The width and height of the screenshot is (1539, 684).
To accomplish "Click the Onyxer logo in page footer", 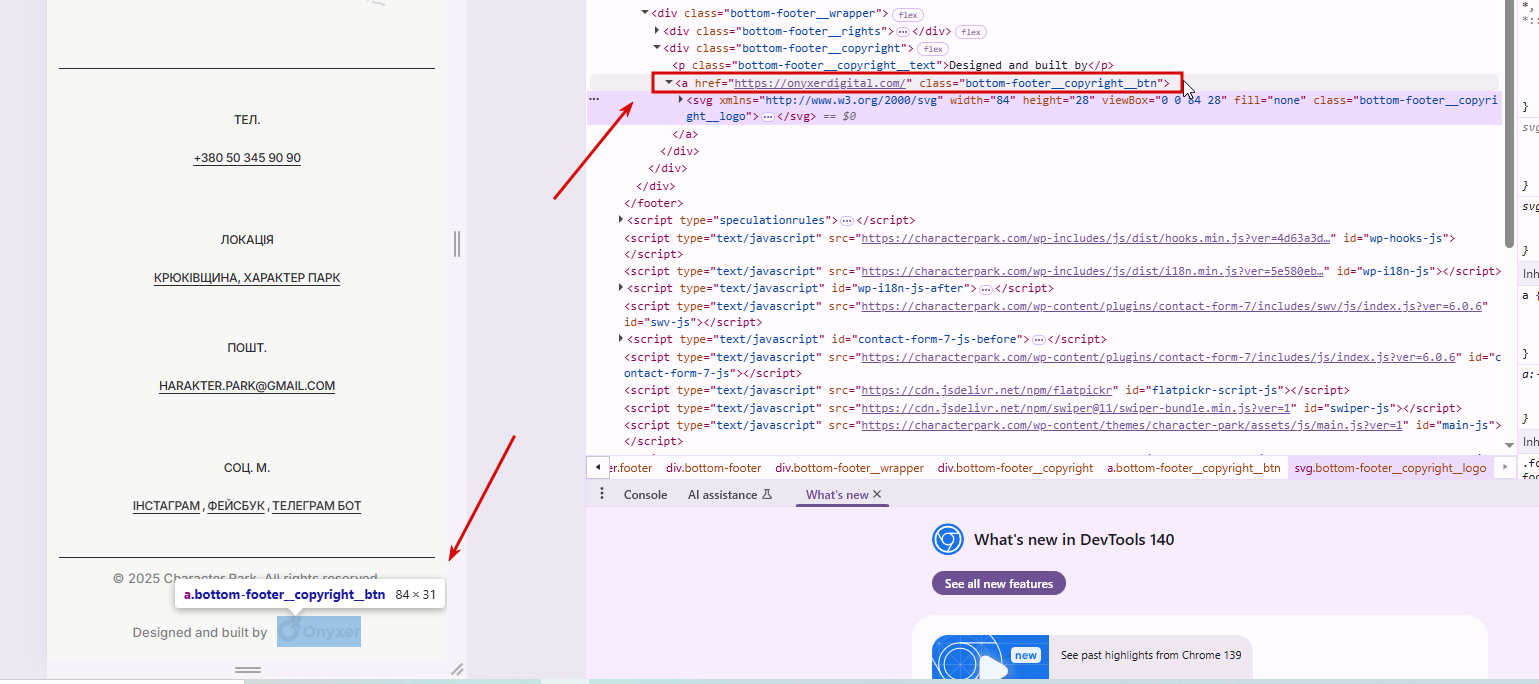I will [319, 631].
